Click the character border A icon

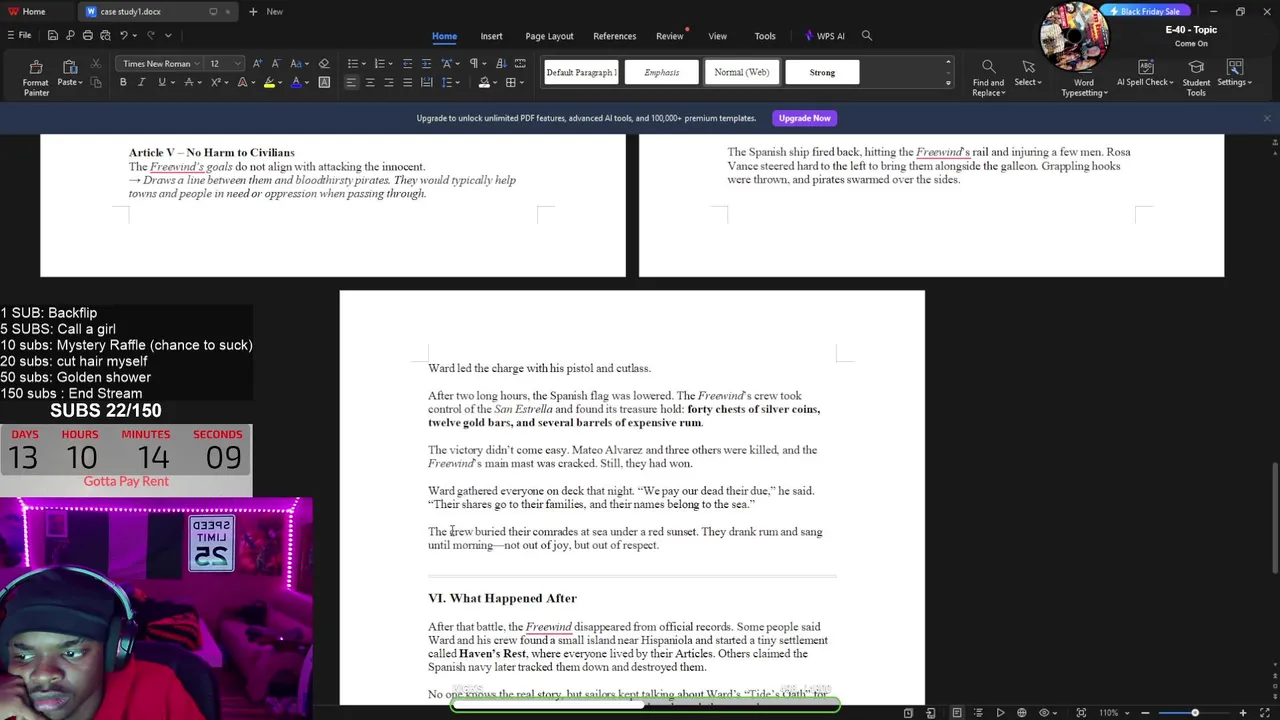(324, 82)
